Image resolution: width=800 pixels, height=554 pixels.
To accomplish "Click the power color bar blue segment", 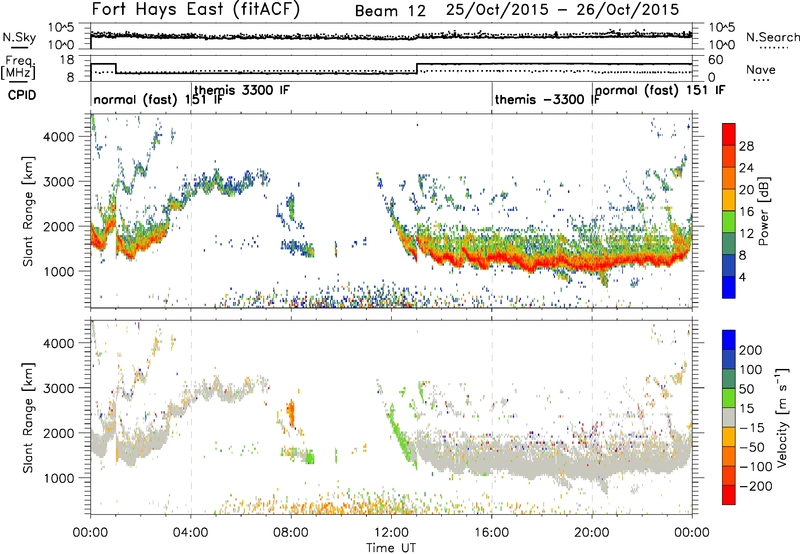I will pos(729,287).
